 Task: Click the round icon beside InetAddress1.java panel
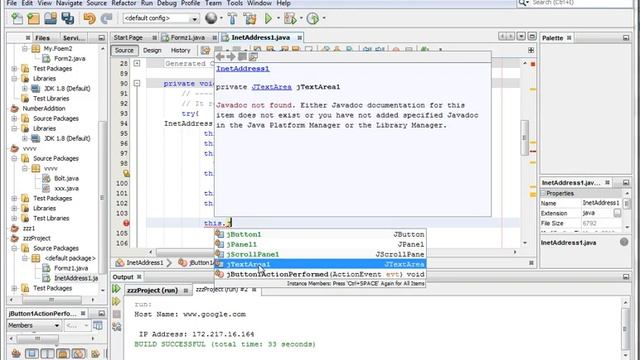pyautogui.click(x=624, y=242)
